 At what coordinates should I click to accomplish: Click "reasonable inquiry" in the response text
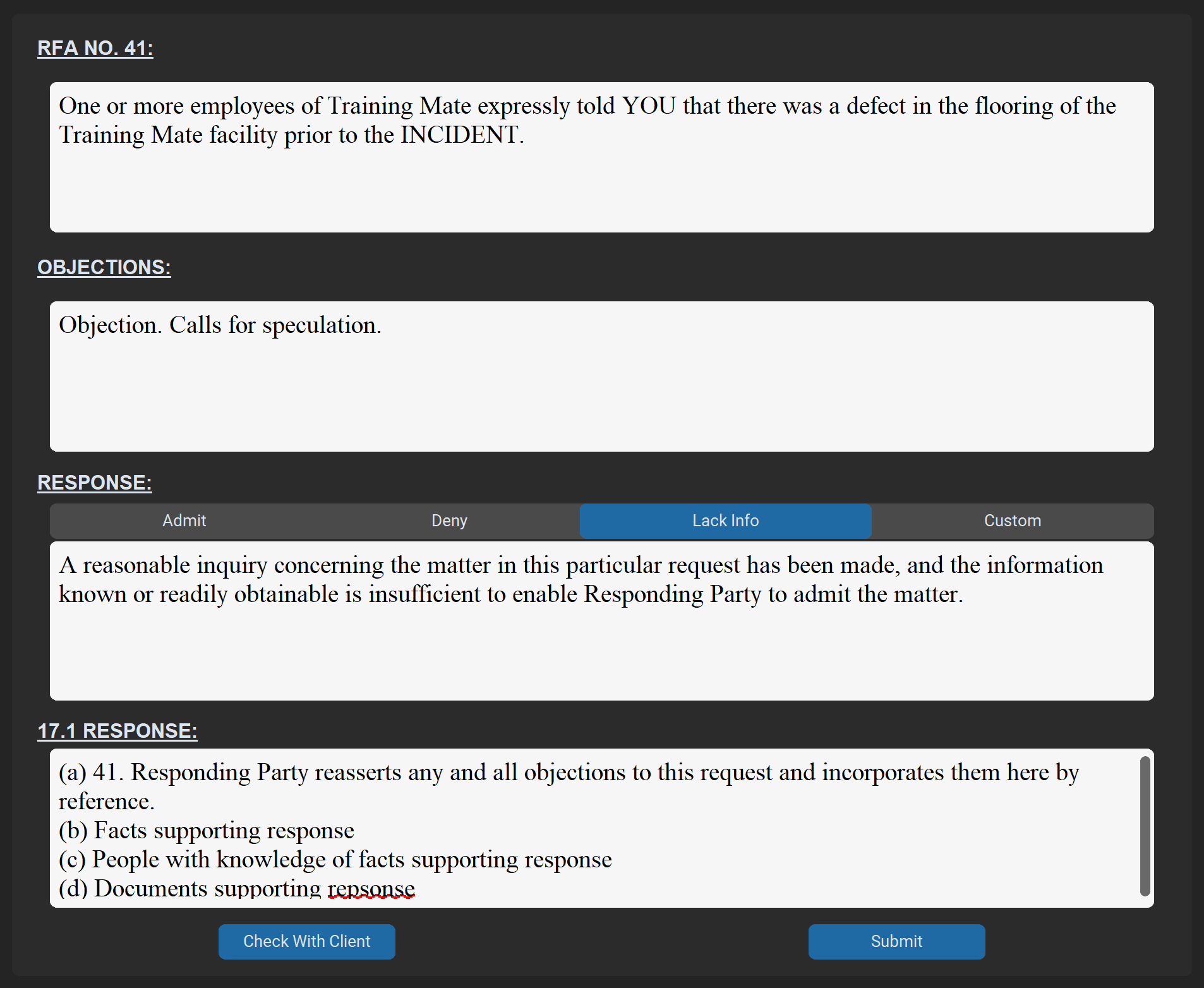(x=169, y=565)
